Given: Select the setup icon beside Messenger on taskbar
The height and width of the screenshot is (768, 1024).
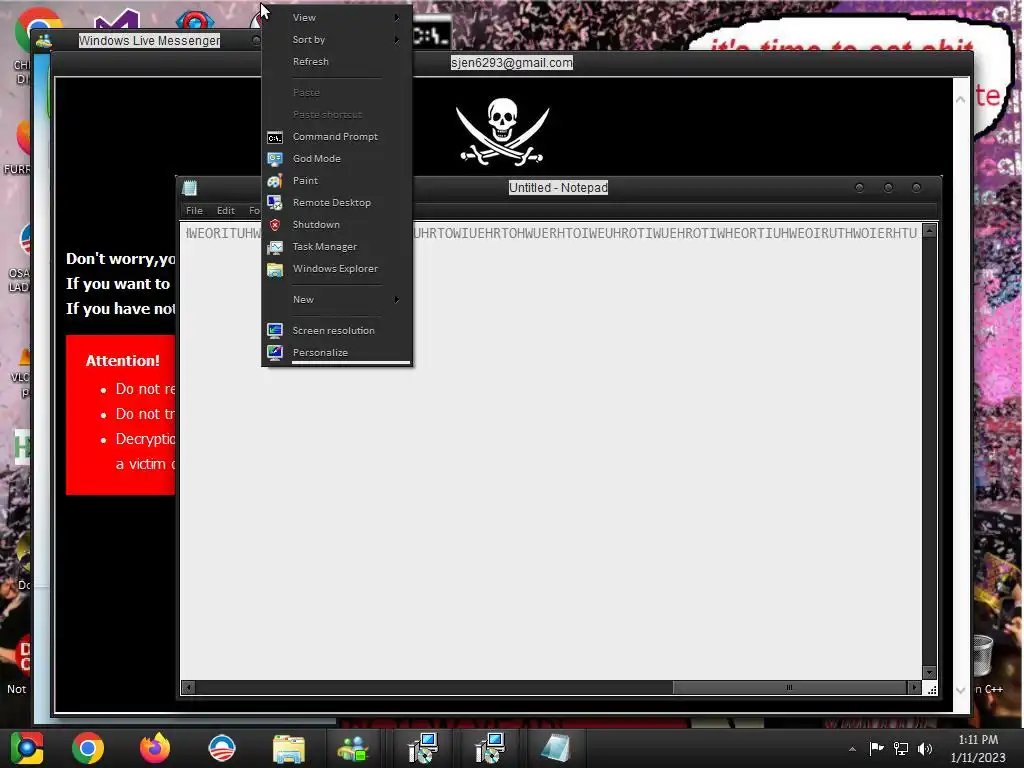Looking at the screenshot, I should [x=423, y=748].
